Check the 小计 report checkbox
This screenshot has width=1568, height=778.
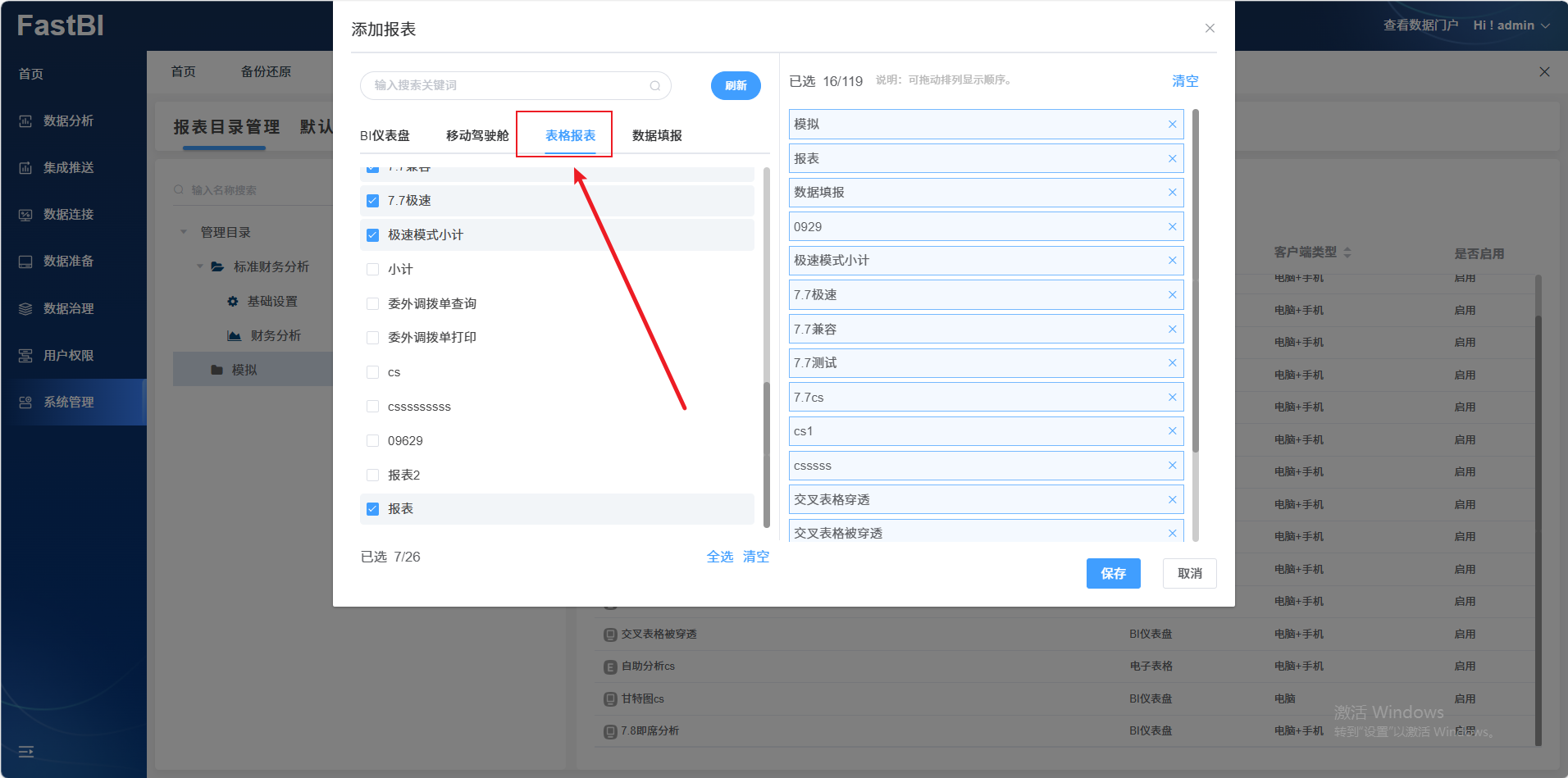click(x=372, y=270)
